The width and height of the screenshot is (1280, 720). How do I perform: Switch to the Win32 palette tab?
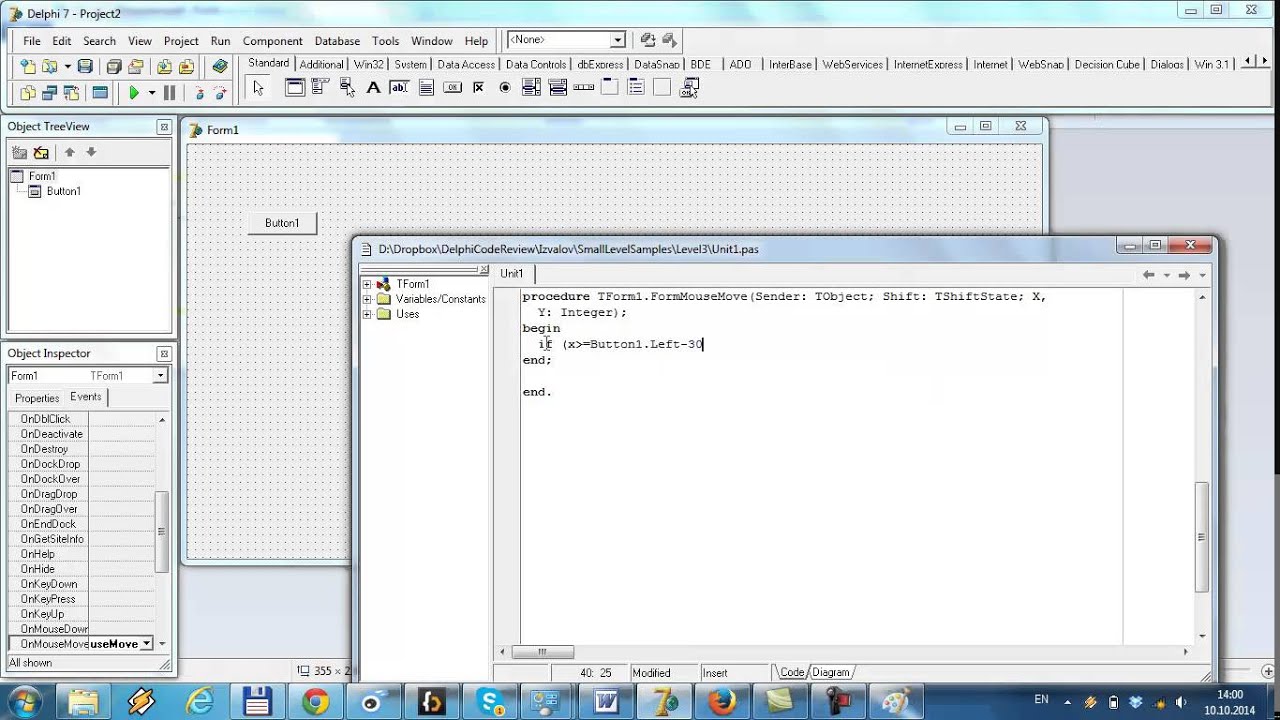click(368, 64)
